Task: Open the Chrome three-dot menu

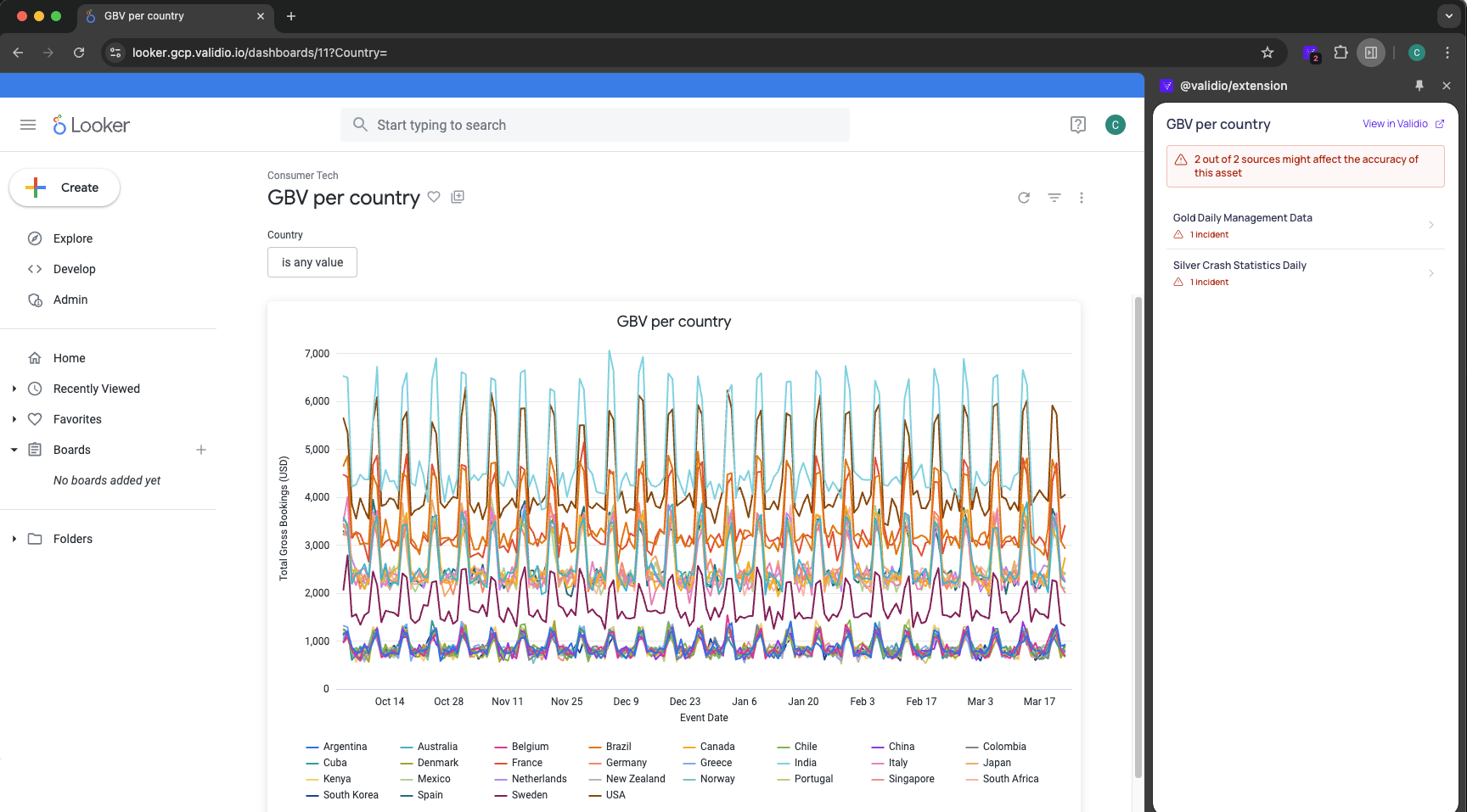Action: click(x=1447, y=53)
